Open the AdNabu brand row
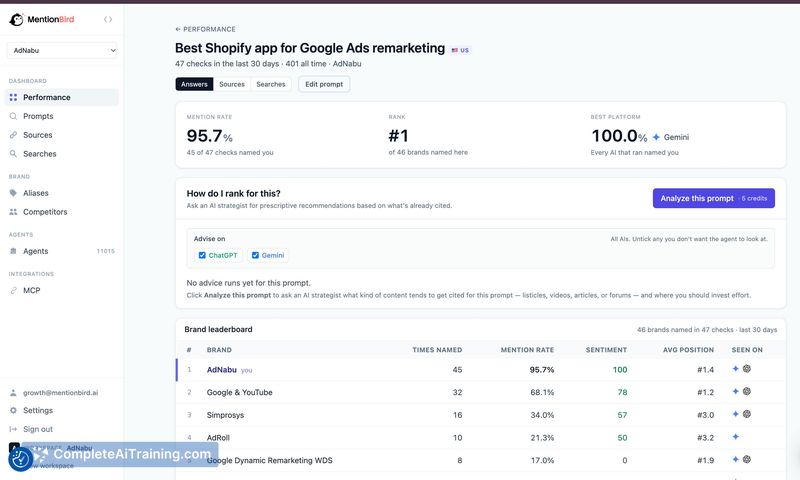 (x=481, y=370)
